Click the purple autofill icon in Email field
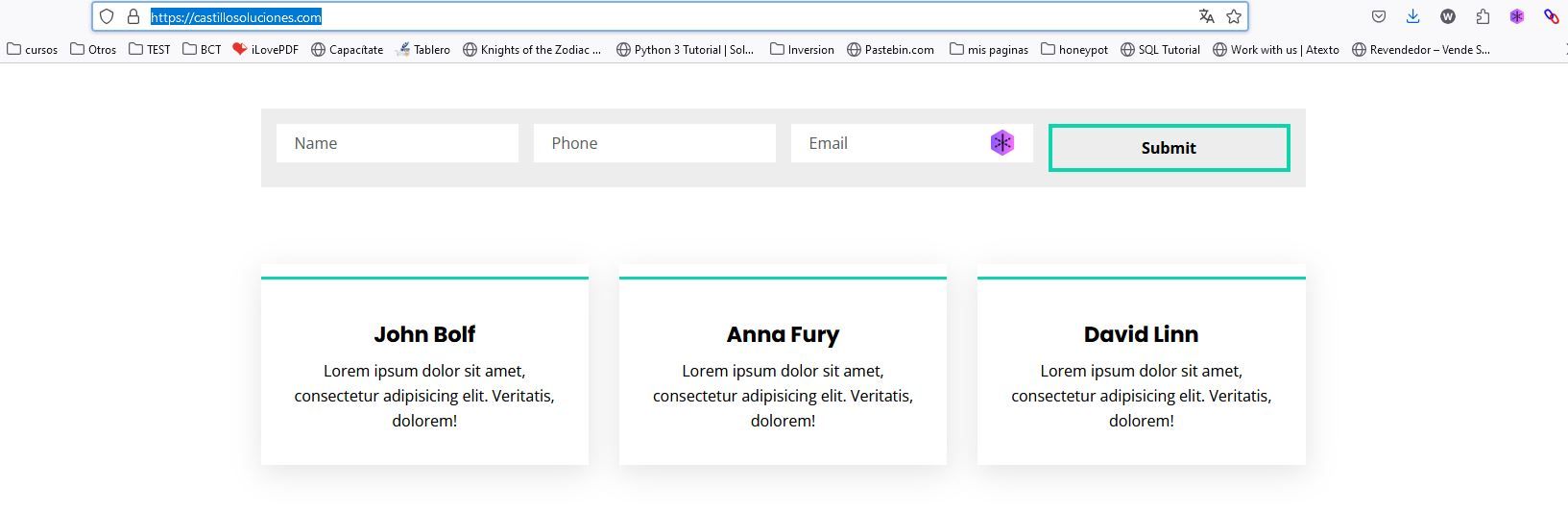This screenshot has width=1568, height=511. tap(1001, 143)
